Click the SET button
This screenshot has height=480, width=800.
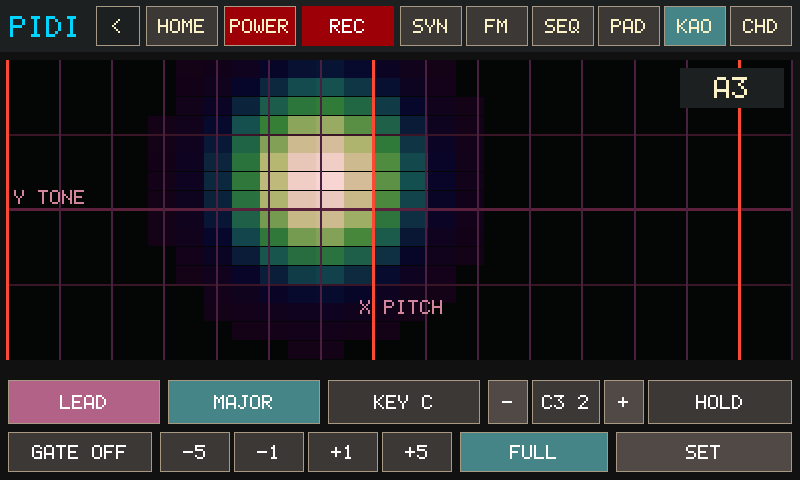tap(704, 452)
